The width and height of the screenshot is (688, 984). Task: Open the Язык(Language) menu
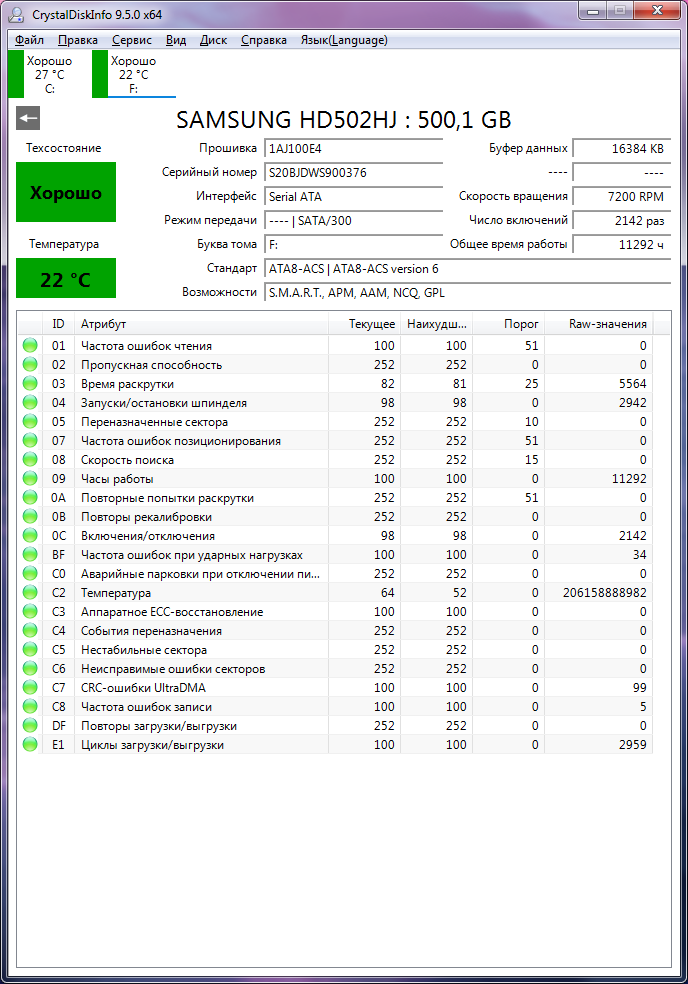(x=344, y=40)
